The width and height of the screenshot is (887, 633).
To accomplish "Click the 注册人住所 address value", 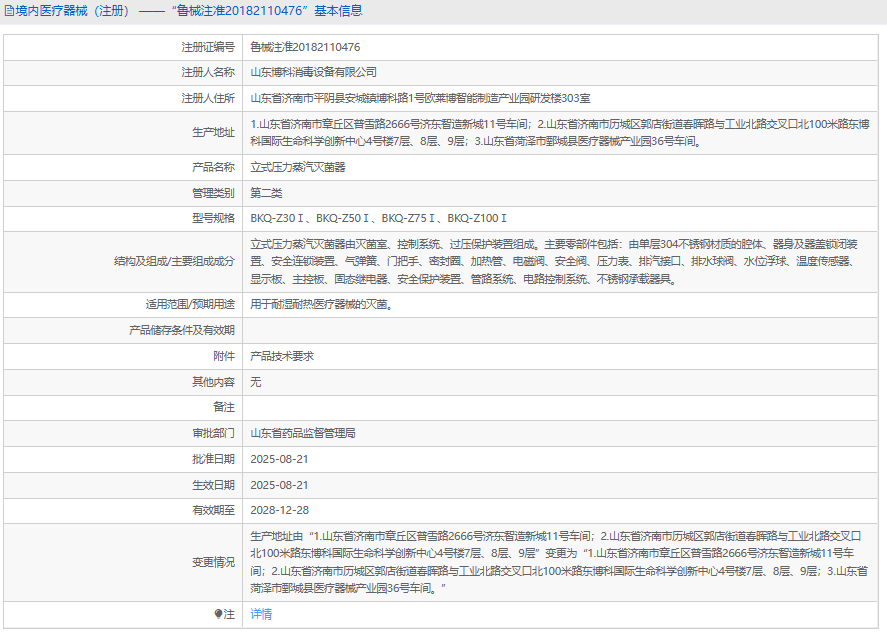I will pyautogui.click(x=420, y=98).
